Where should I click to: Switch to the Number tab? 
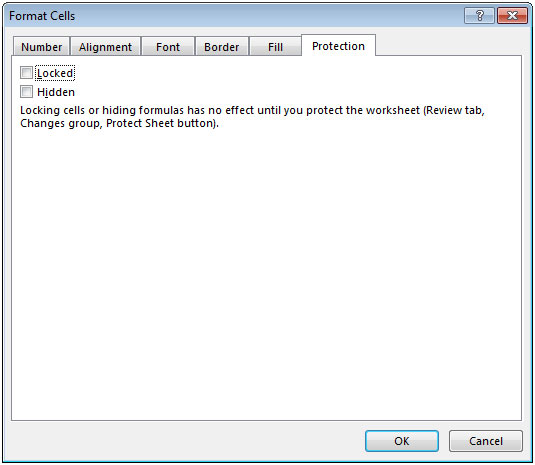point(42,47)
